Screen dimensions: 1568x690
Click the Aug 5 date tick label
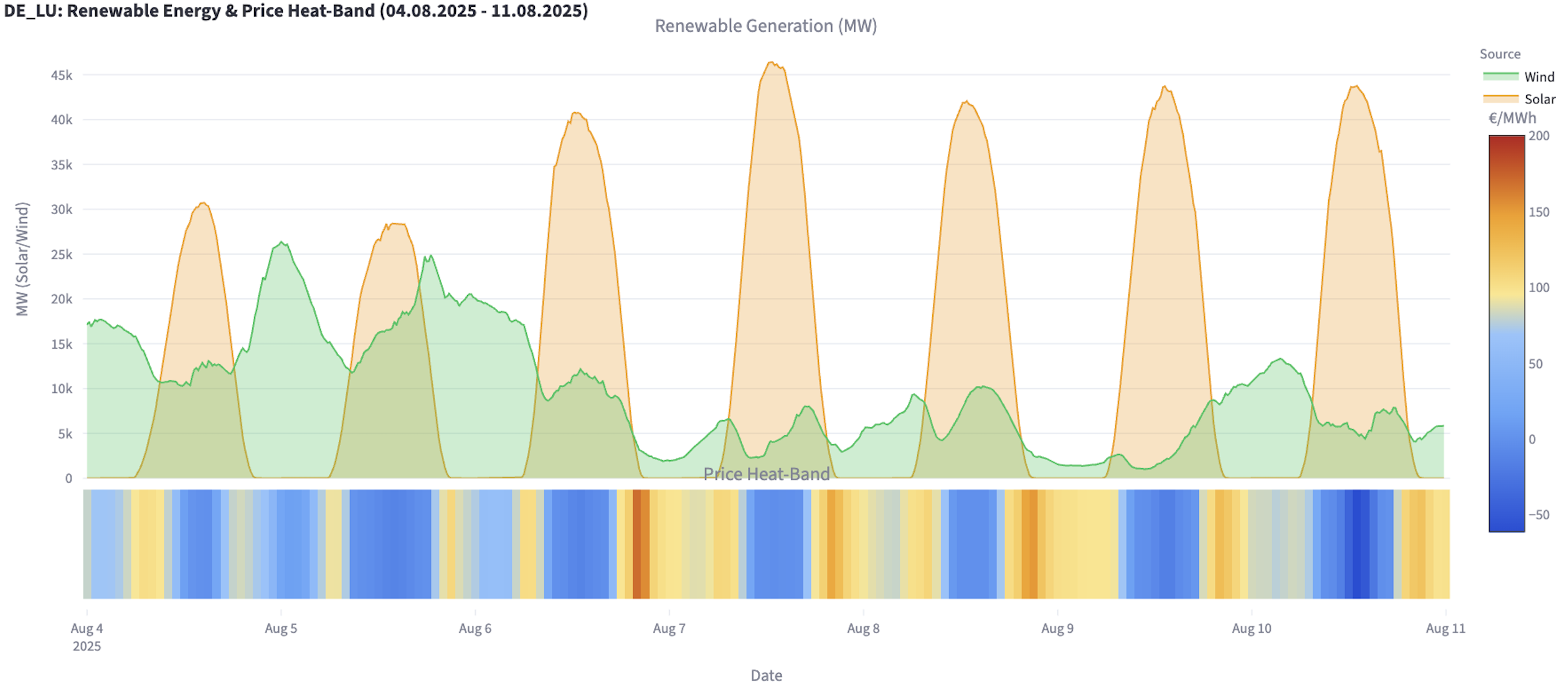[281, 628]
